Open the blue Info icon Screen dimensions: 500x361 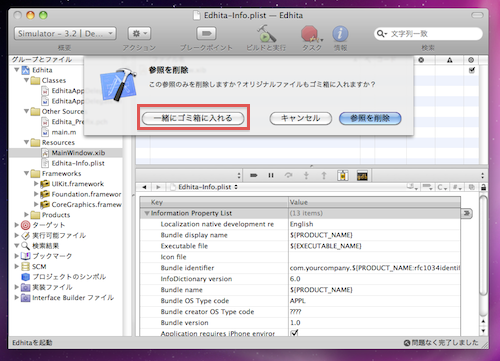click(340, 34)
